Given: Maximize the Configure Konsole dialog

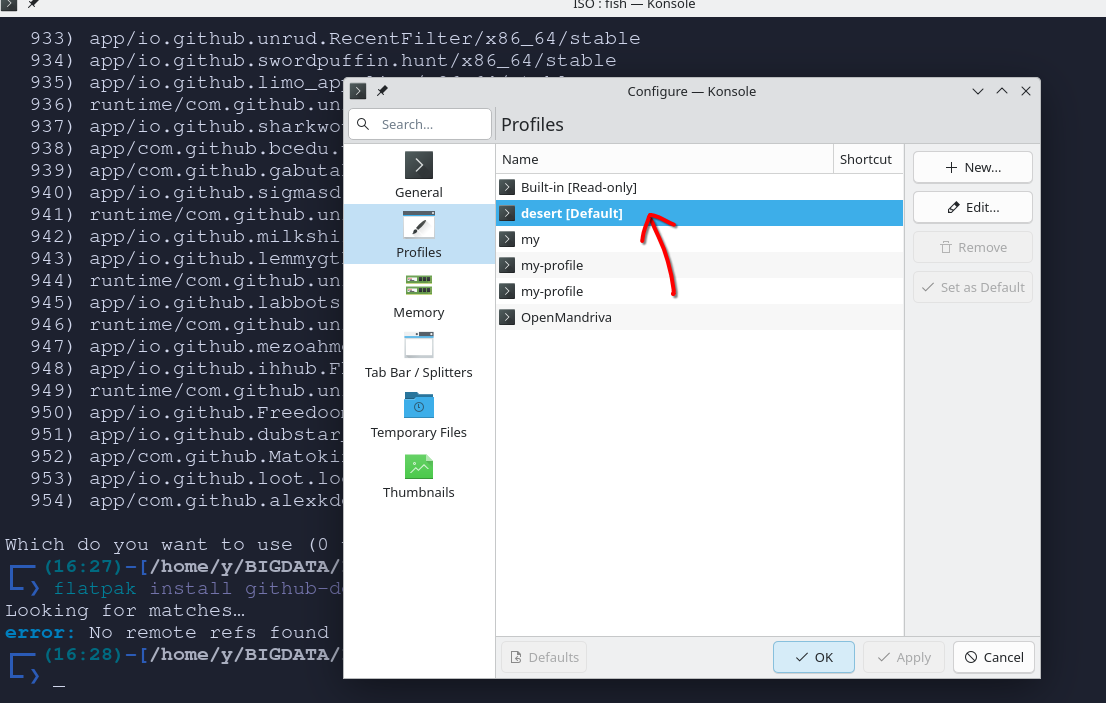Looking at the screenshot, I should (x=1002, y=91).
